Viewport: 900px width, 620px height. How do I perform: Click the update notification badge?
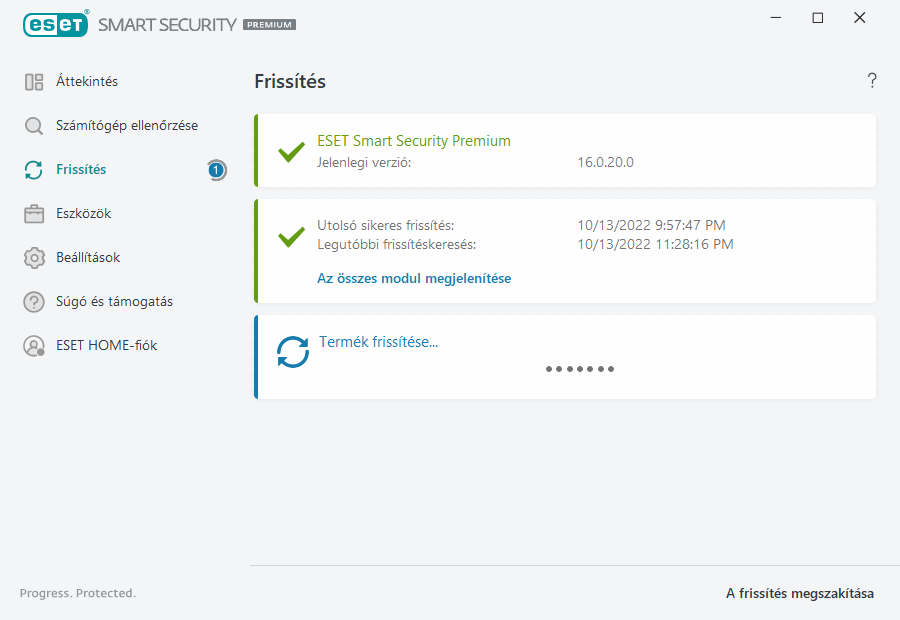[x=216, y=170]
